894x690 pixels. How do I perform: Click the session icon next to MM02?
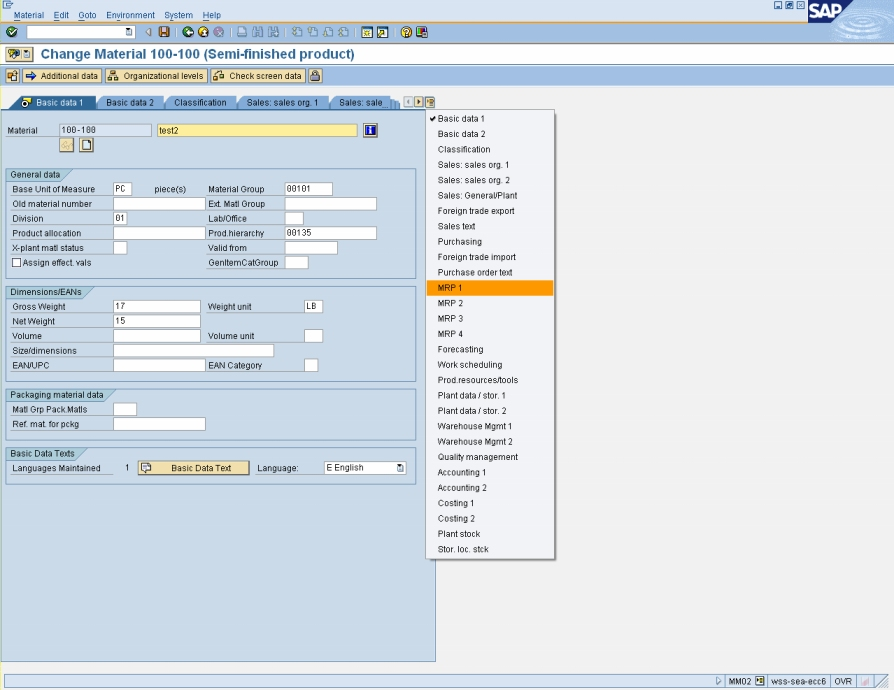coord(759,681)
